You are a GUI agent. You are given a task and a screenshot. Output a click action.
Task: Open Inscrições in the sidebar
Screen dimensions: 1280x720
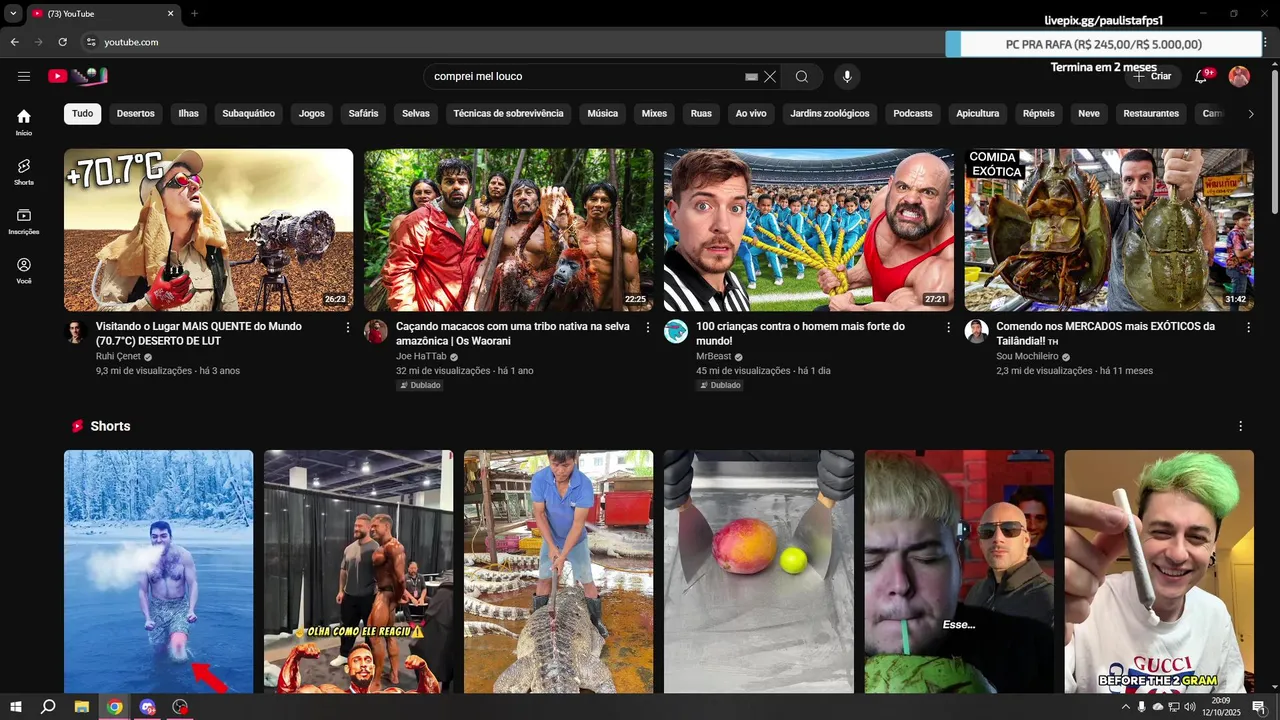point(24,222)
